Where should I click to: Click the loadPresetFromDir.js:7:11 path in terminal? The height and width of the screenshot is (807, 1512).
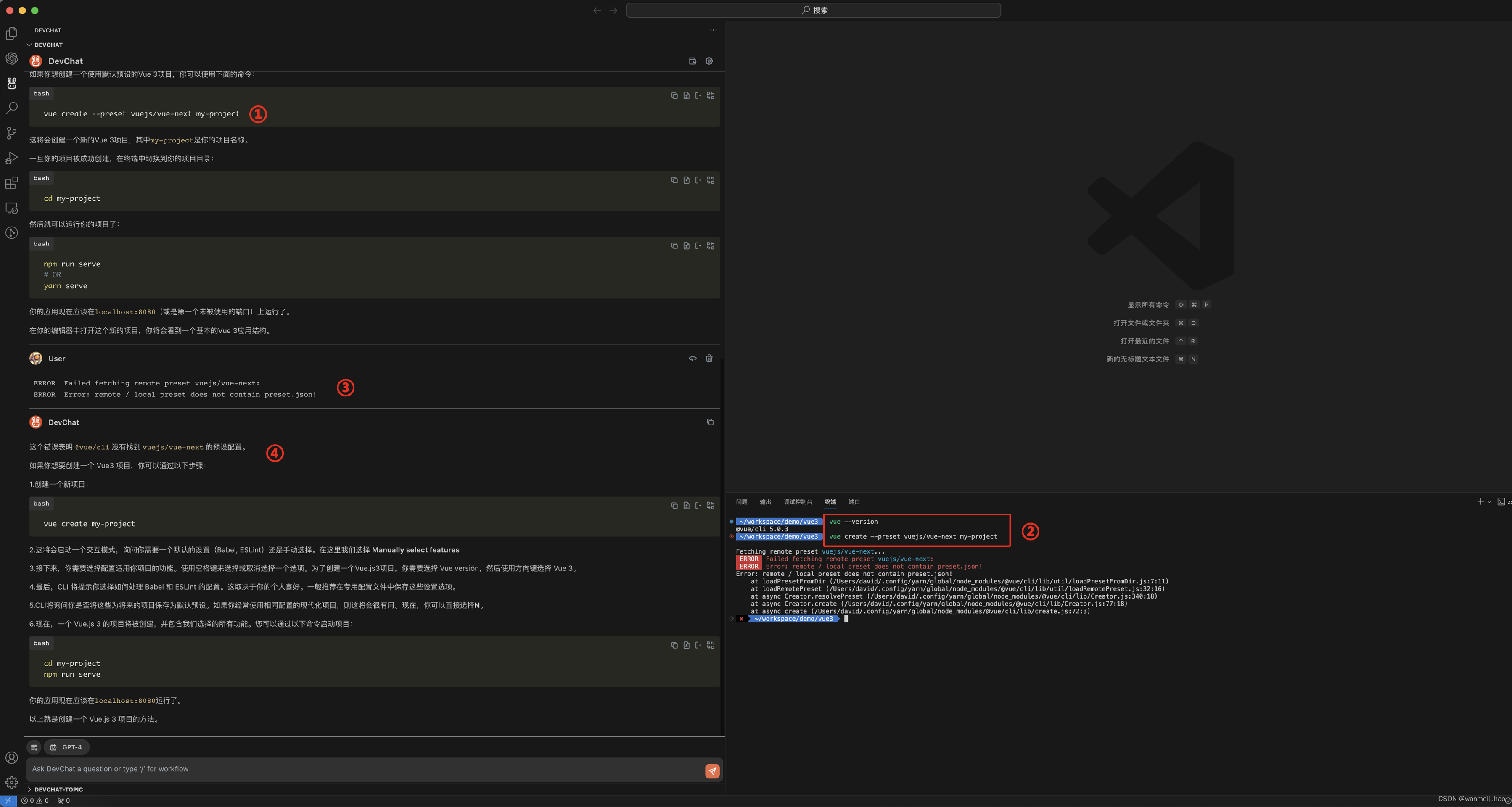(x=999, y=582)
